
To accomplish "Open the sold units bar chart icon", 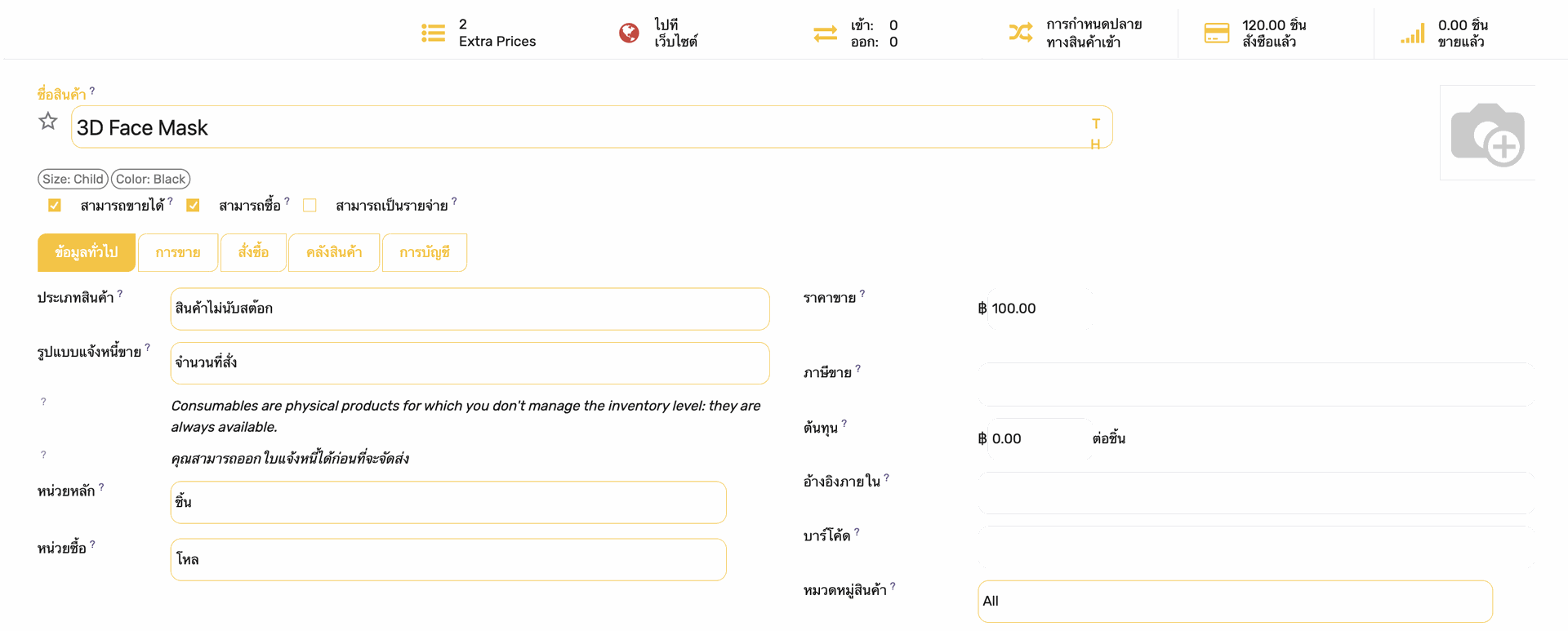I will pyautogui.click(x=1413, y=33).
